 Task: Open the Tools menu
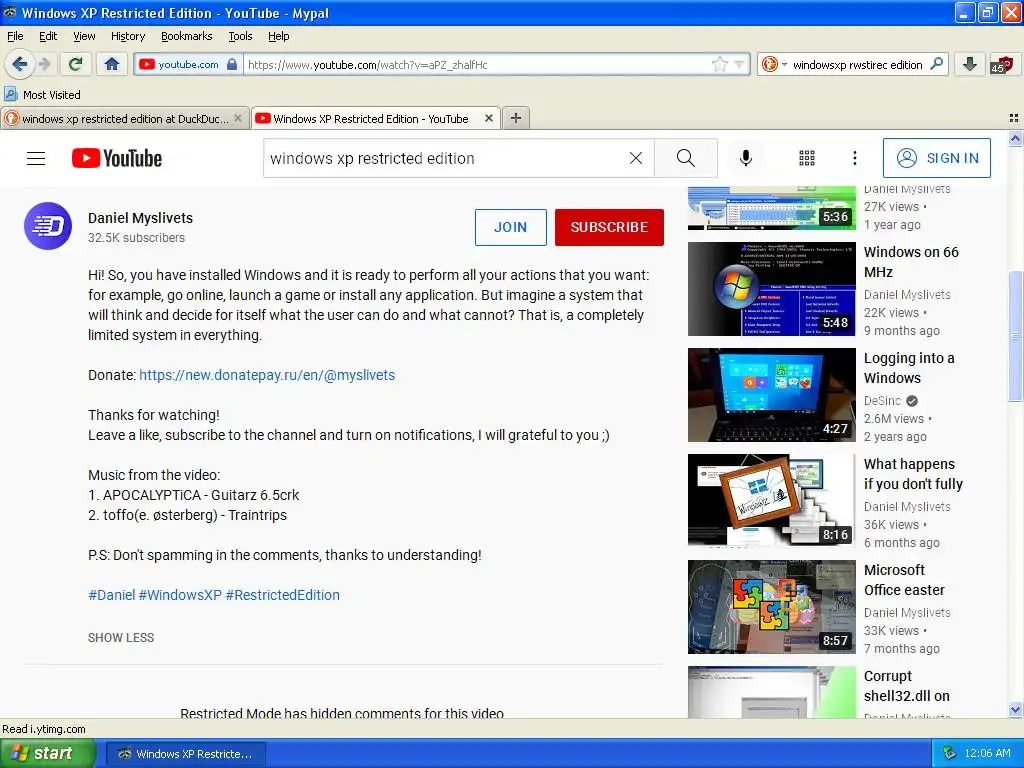click(240, 36)
